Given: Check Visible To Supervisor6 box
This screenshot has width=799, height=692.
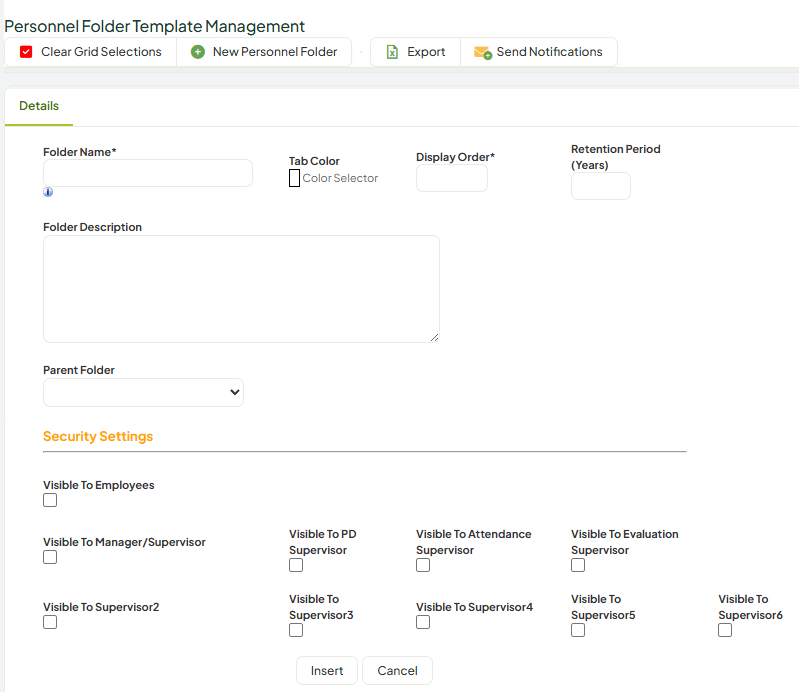Looking at the screenshot, I should coord(725,631).
